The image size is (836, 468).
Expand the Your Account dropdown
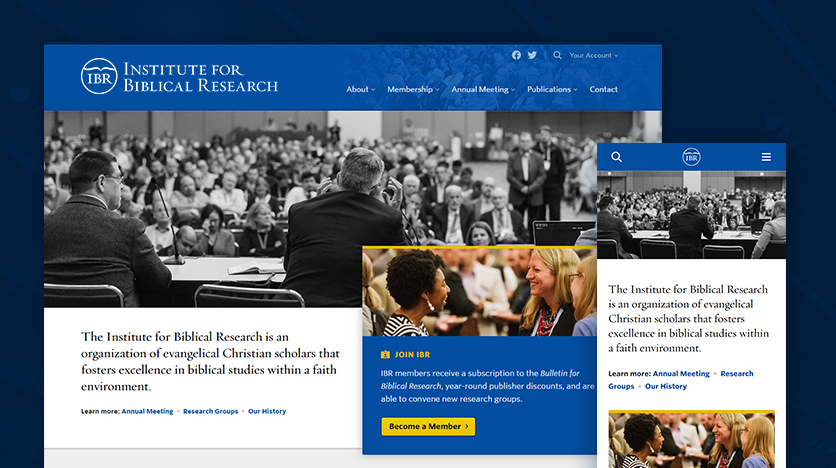(x=593, y=55)
